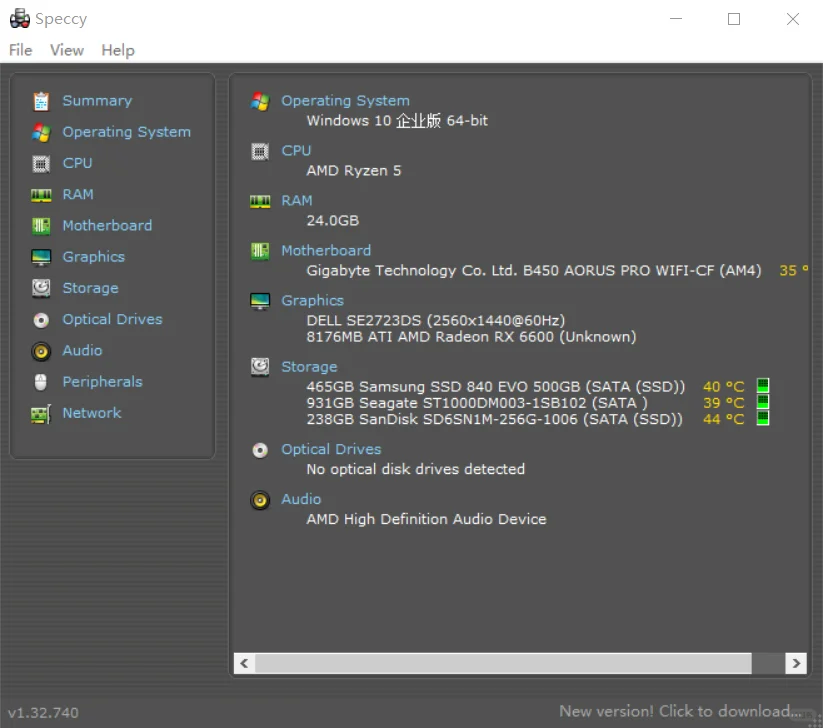Click Motherboard heading link in summary
Image resolution: width=823 pixels, height=728 pixels.
pyautogui.click(x=326, y=250)
